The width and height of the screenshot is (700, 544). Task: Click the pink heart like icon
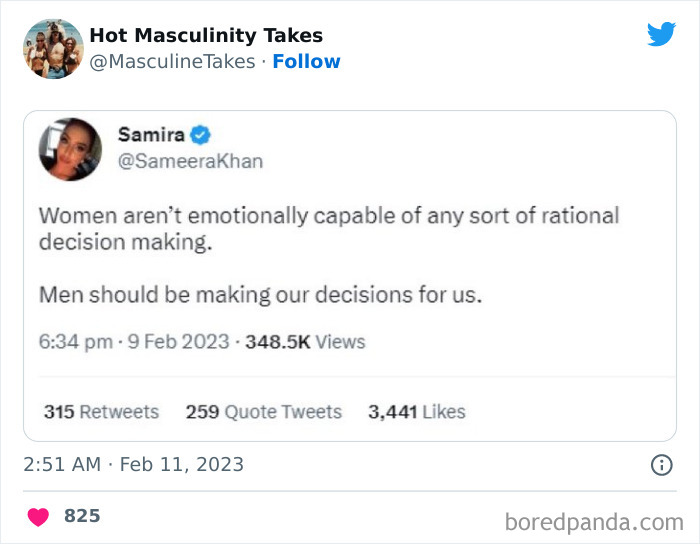(x=38, y=516)
